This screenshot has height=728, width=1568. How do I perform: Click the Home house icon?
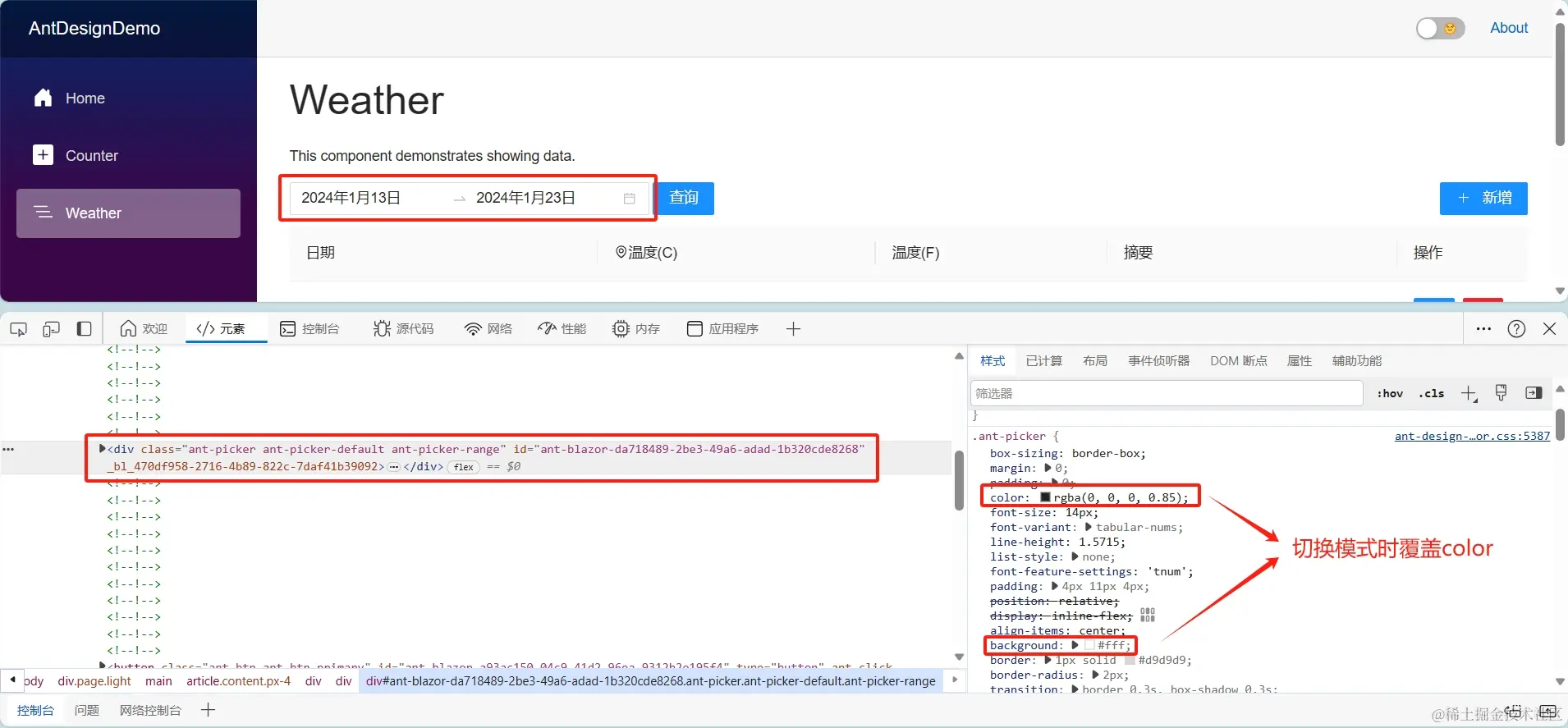click(44, 98)
